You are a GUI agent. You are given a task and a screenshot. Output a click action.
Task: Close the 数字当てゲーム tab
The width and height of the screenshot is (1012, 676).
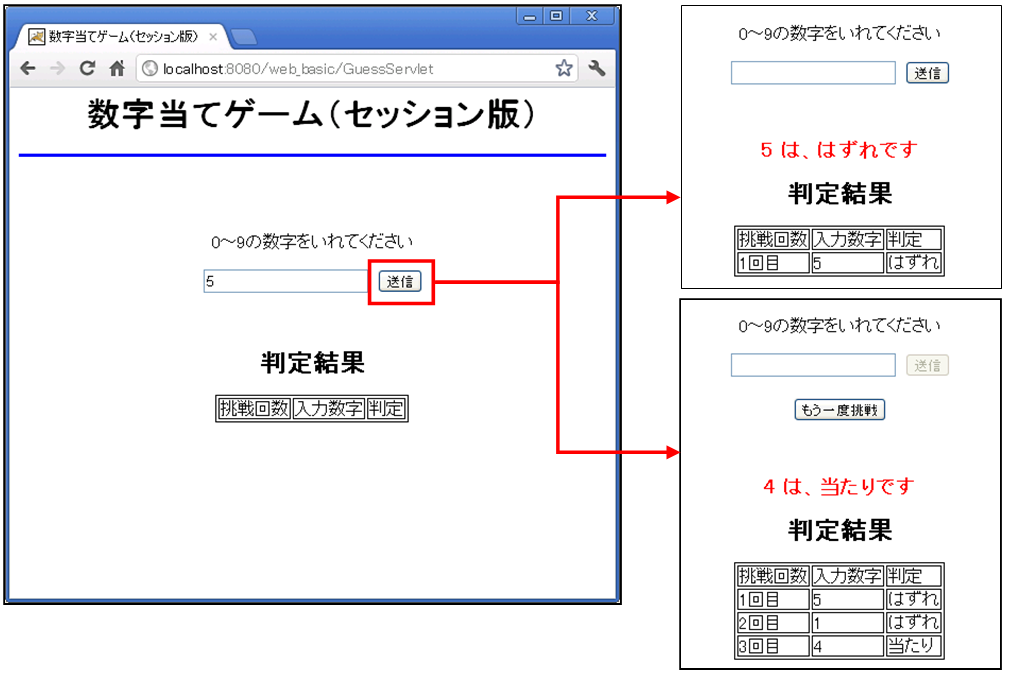pyautogui.click(x=212, y=37)
